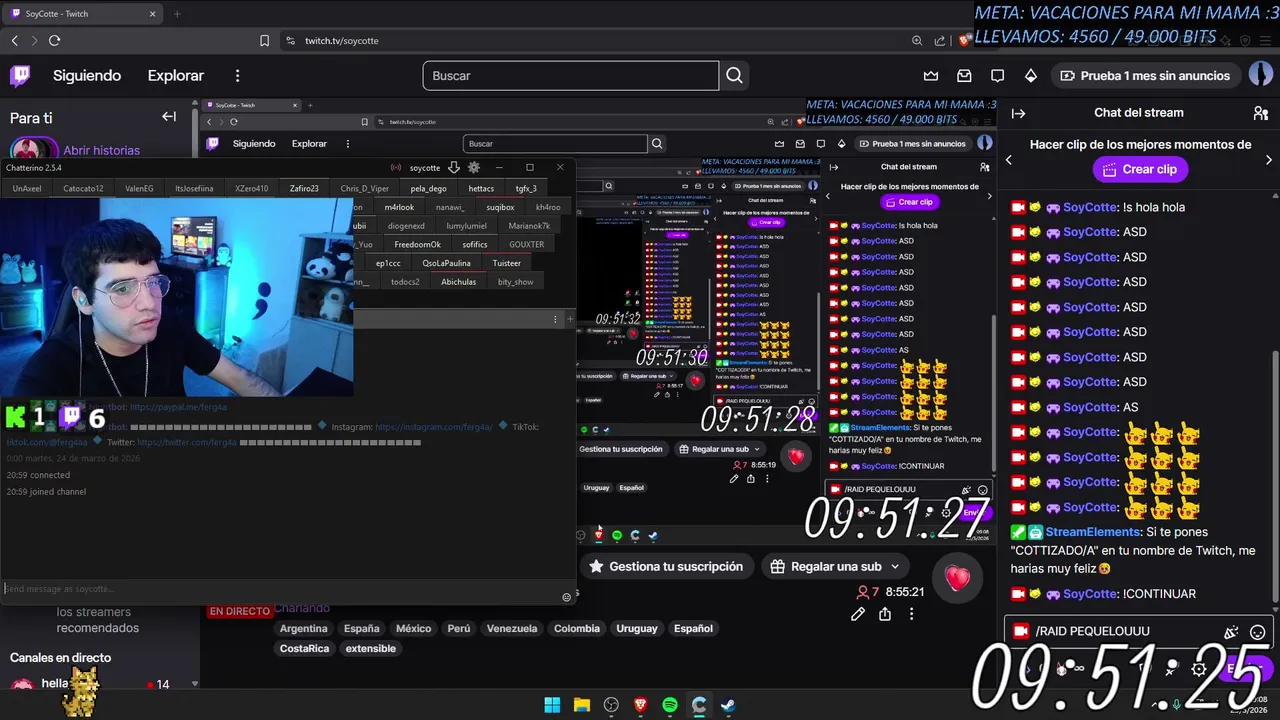Switch to the Explorar tab
Image resolution: width=1280 pixels, height=720 pixels.
[x=176, y=76]
